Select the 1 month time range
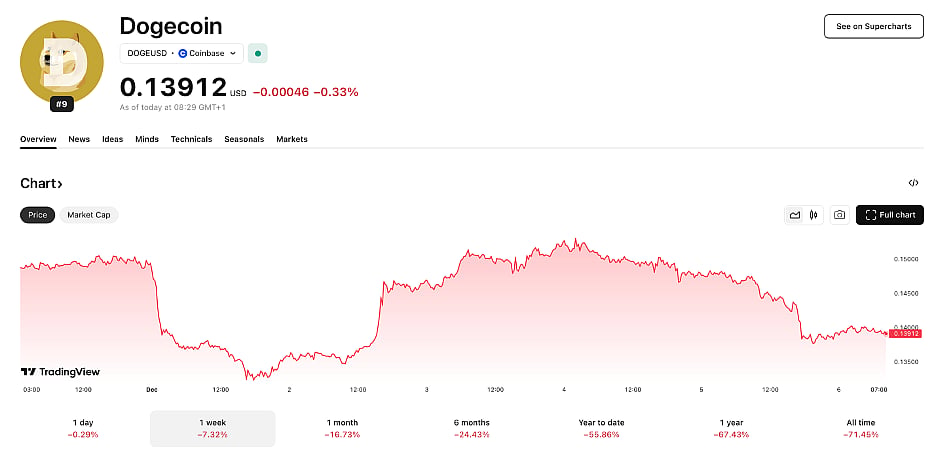 [342, 428]
